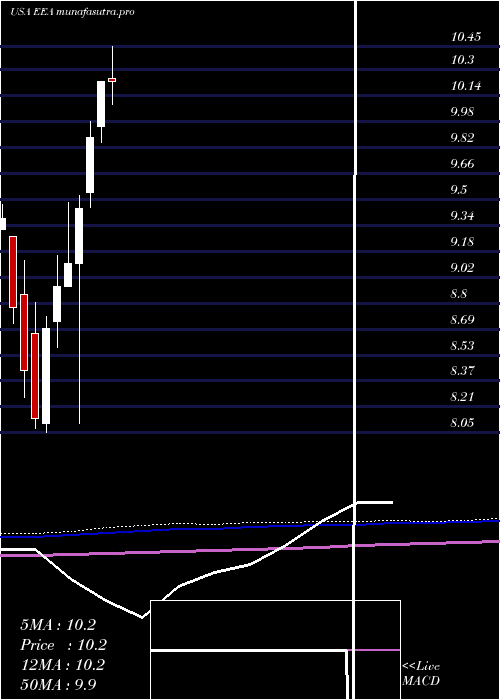
Task: Select the small red latest candle
Action: [x=112, y=80]
